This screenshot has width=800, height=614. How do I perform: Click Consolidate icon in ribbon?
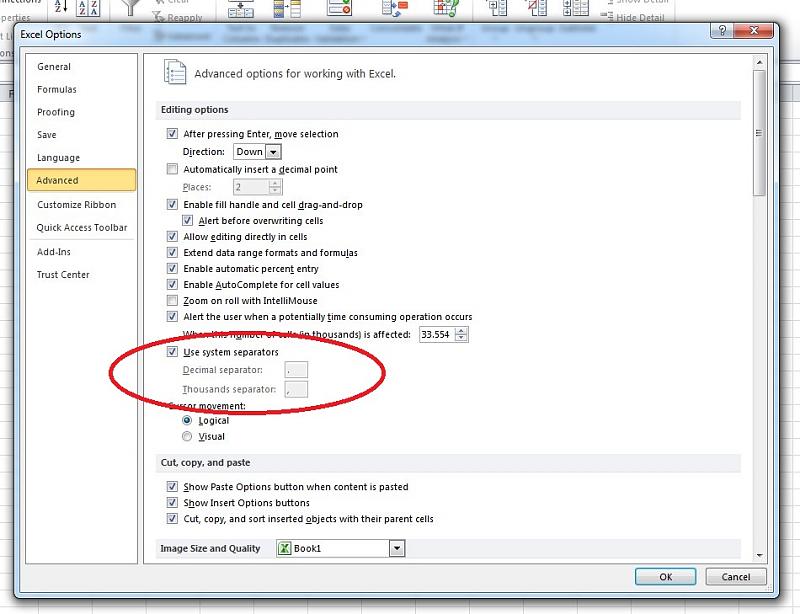pos(395,7)
